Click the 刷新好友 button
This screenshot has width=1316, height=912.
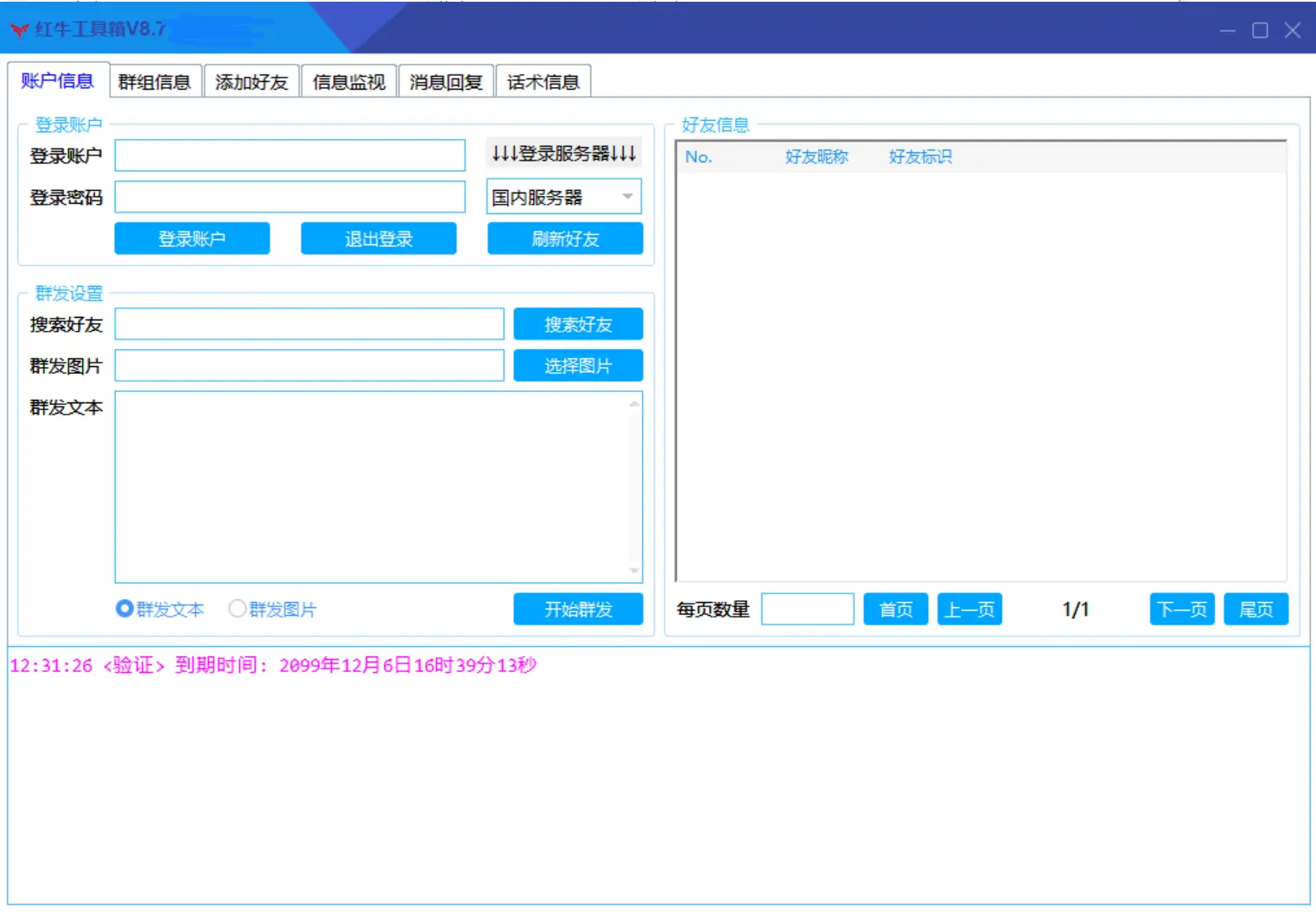click(565, 238)
